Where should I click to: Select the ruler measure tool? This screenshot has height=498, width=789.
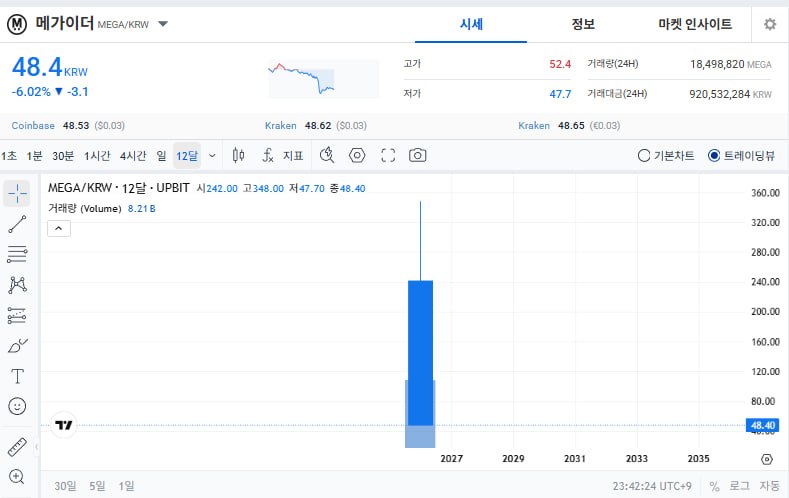[x=17, y=447]
